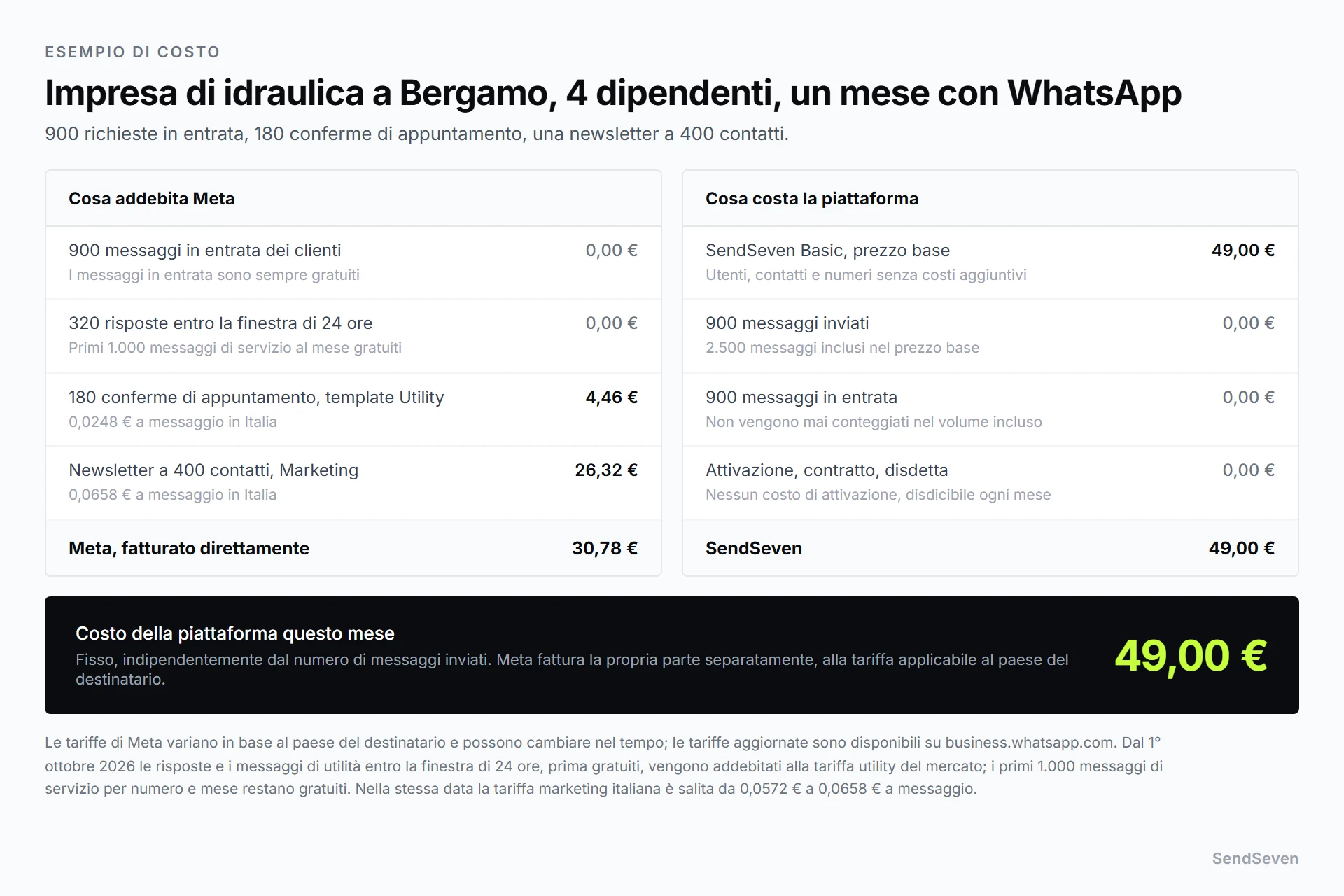Click 'Meta, fatturato direttamente' total label
This screenshot has width=1344, height=896.
[189, 548]
